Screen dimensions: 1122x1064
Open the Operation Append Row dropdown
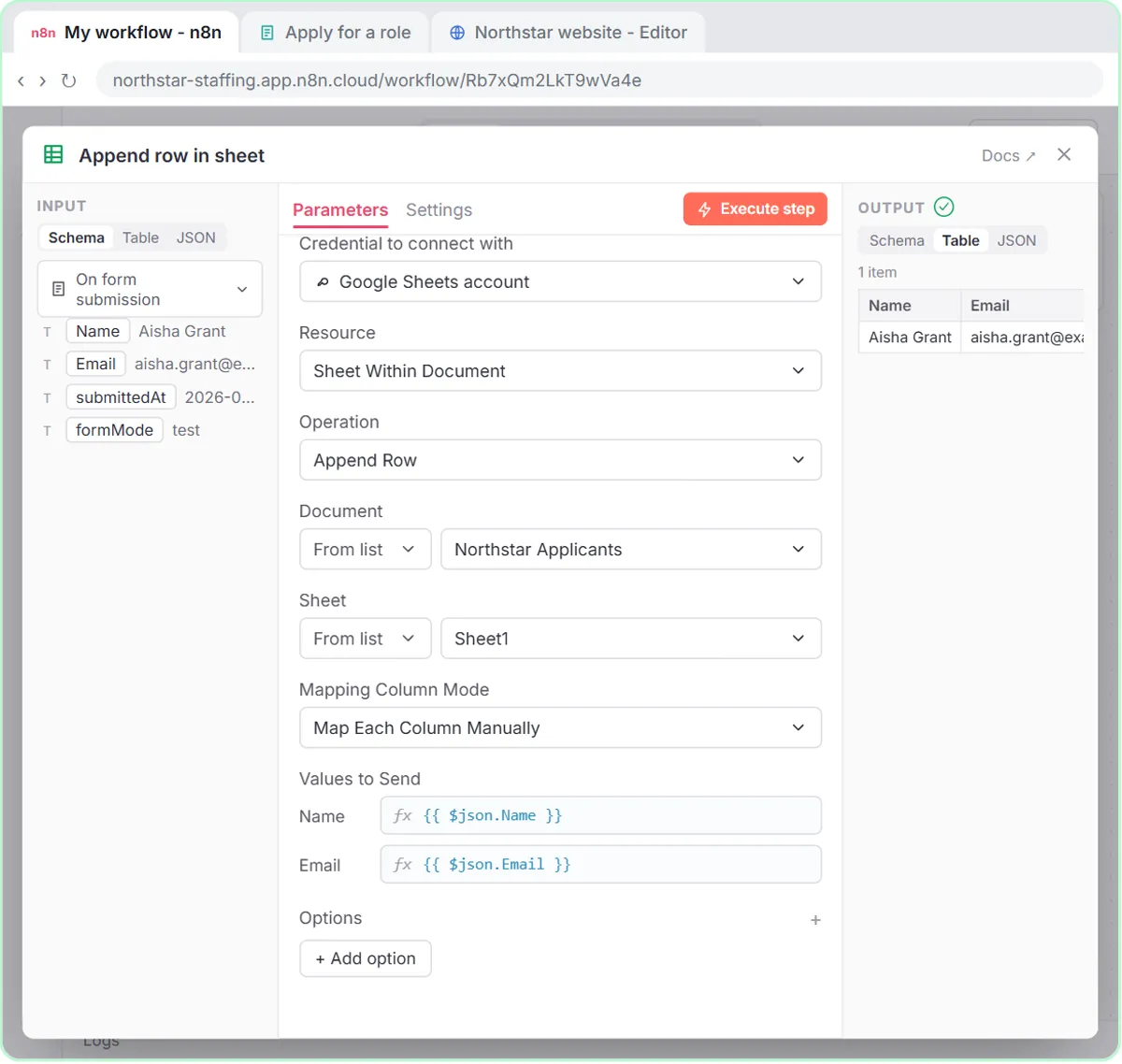pyautogui.click(x=560, y=460)
